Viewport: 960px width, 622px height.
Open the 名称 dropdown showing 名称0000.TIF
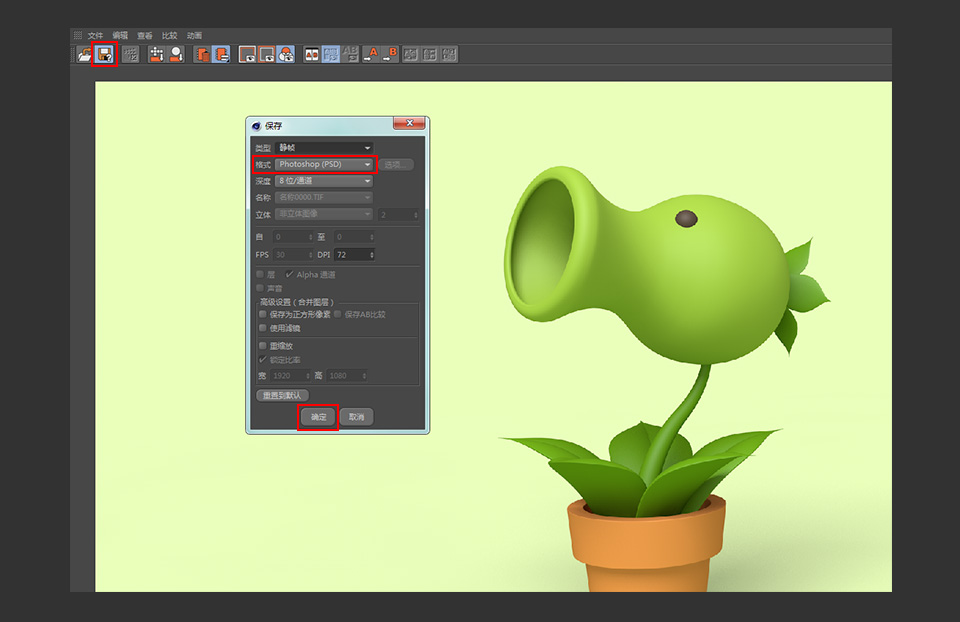pyautogui.click(x=324, y=197)
